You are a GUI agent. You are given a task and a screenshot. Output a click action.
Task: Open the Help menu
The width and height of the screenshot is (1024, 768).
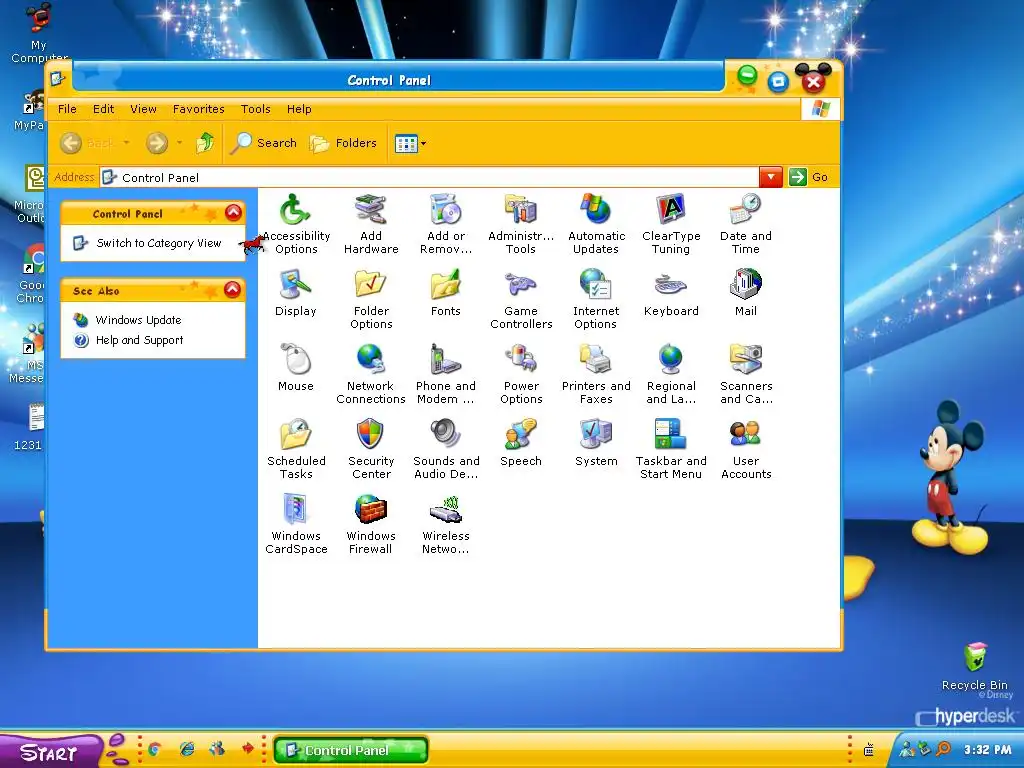coord(299,109)
